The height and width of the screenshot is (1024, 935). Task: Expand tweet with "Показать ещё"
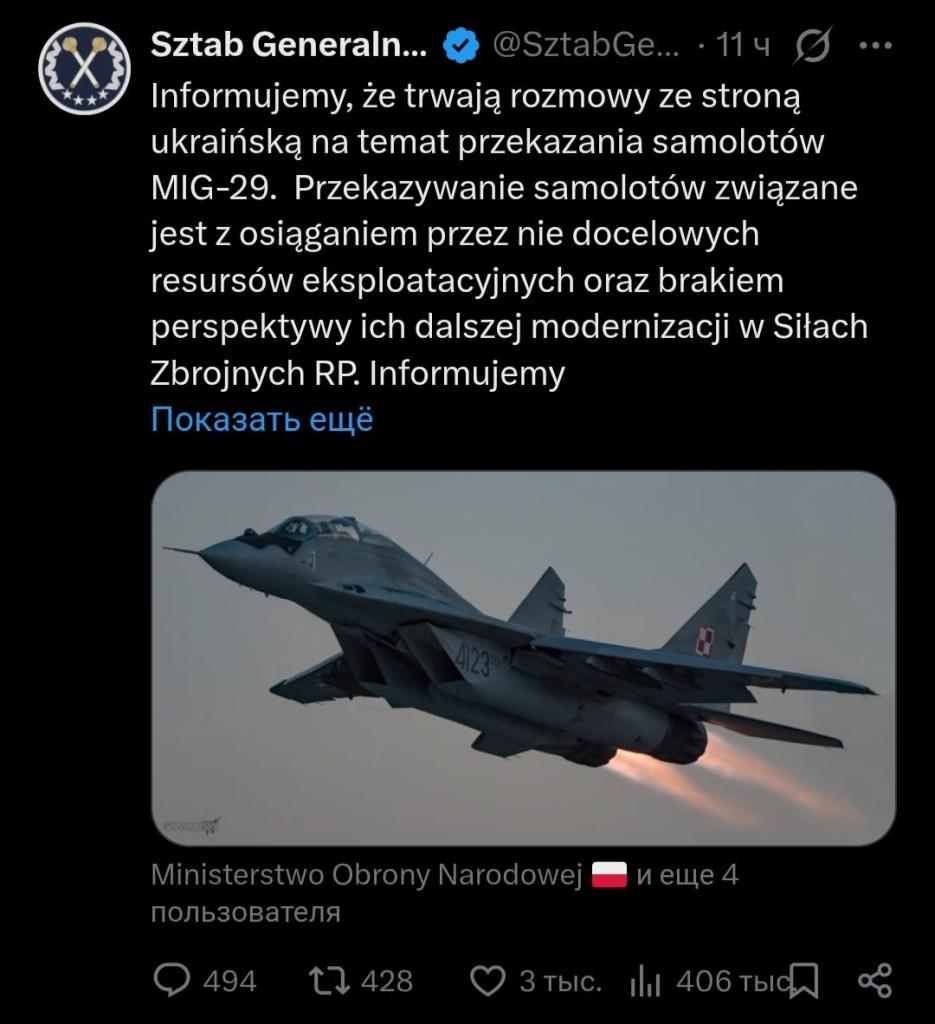click(261, 419)
